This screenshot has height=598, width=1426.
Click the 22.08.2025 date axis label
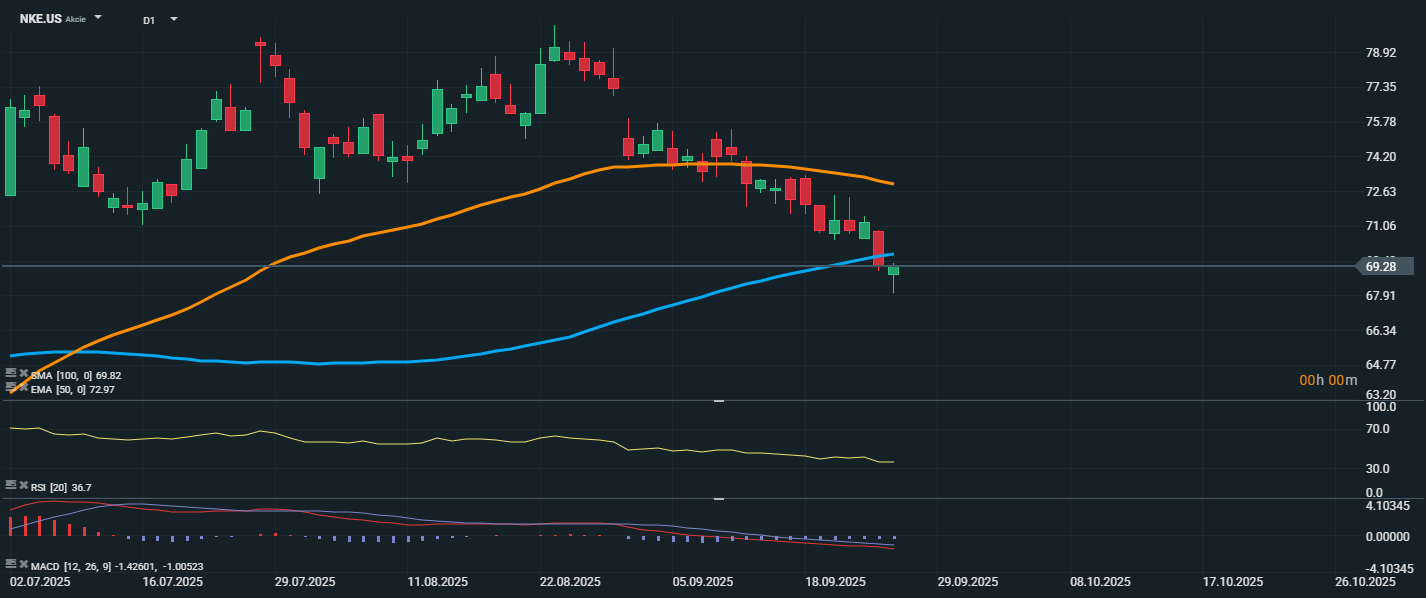pos(570,581)
